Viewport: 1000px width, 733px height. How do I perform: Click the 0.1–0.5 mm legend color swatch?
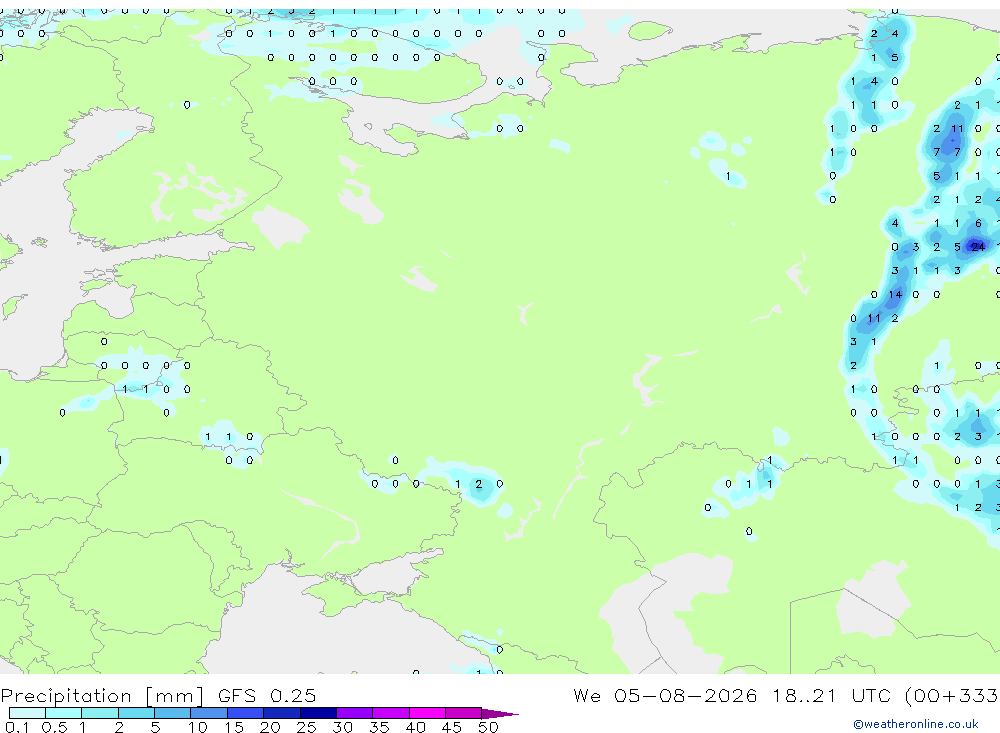[x=27, y=713]
